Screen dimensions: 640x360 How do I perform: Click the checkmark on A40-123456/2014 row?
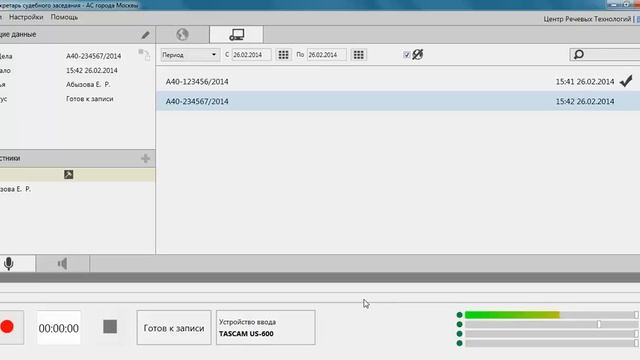(x=626, y=81)
